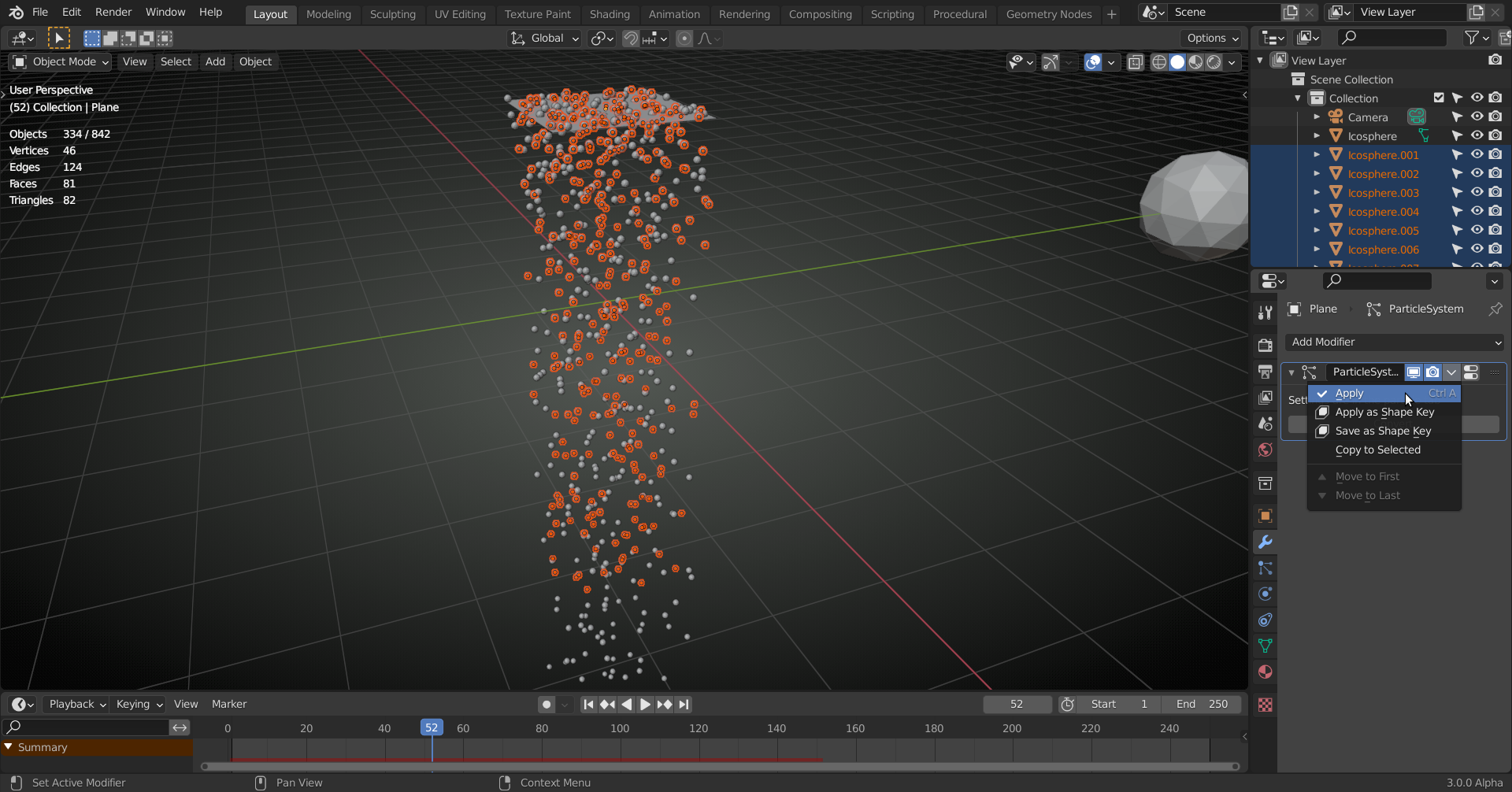
Task: Switch to solid viewport shading
Action: [x=1177, y=62]
